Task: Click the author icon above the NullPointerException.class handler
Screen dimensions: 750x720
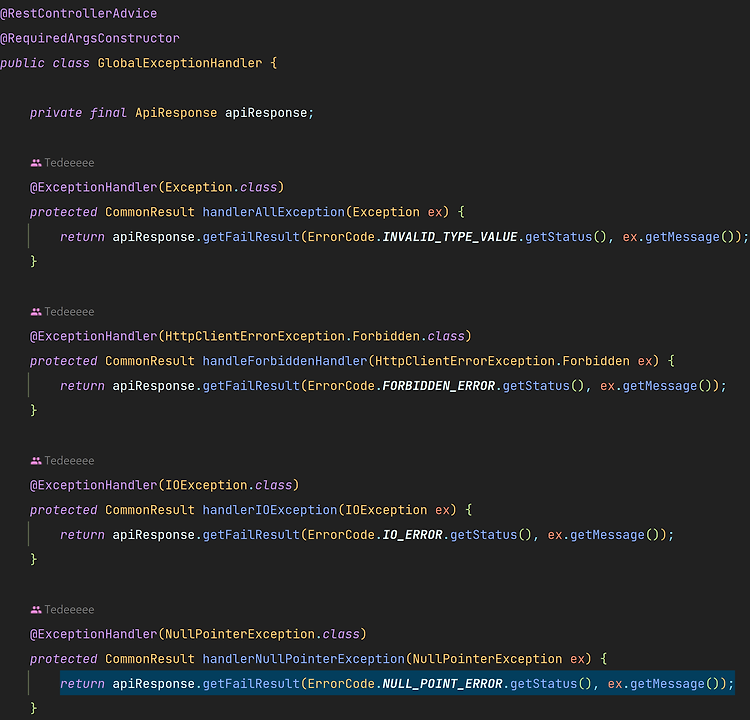Action: coord(36,609)
